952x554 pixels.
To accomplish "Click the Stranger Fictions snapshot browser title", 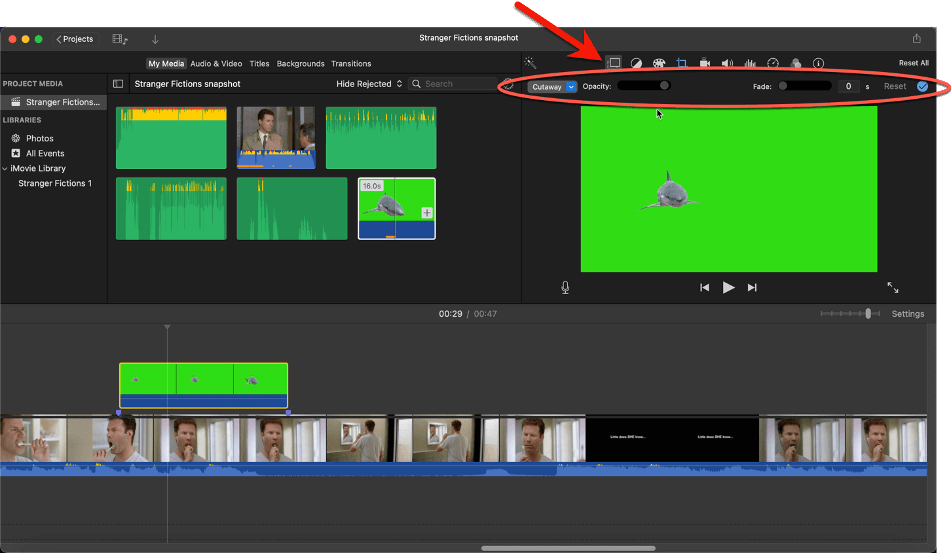I will point(188,84).
